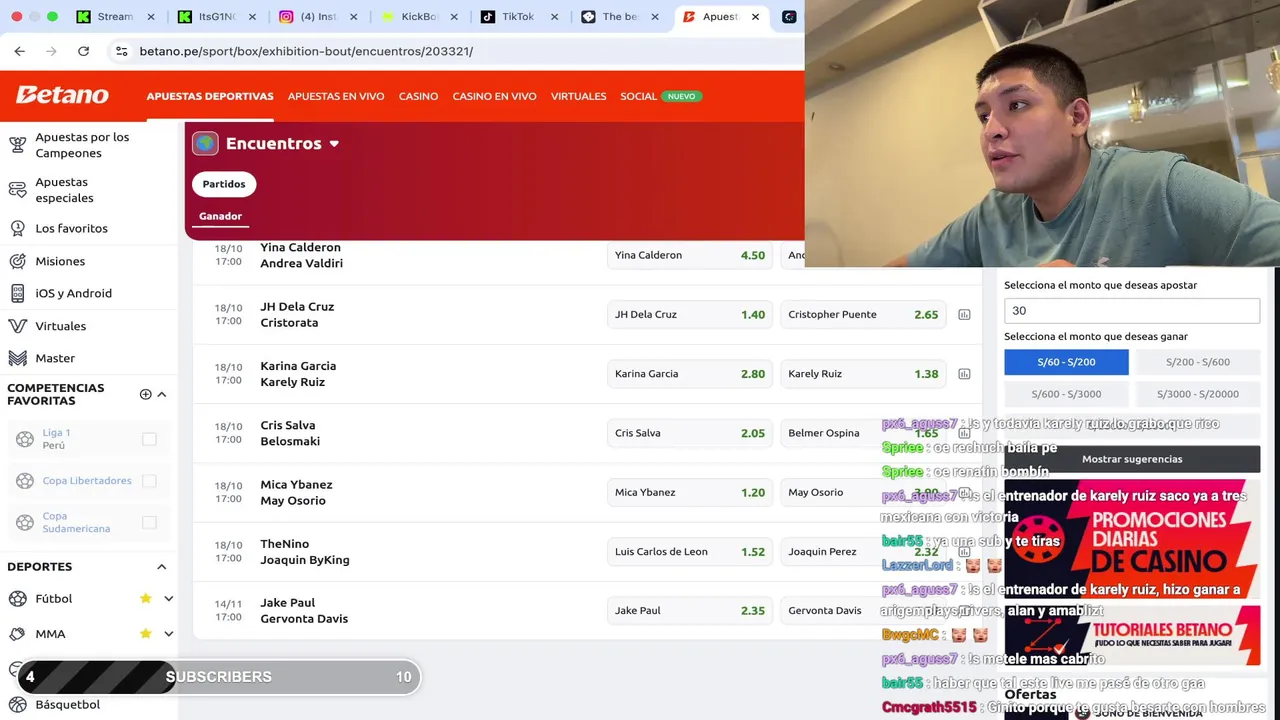The image size is (1280, 720).
Task: Bet on Cris Salva at 2.05
Action: coord(689,433)
